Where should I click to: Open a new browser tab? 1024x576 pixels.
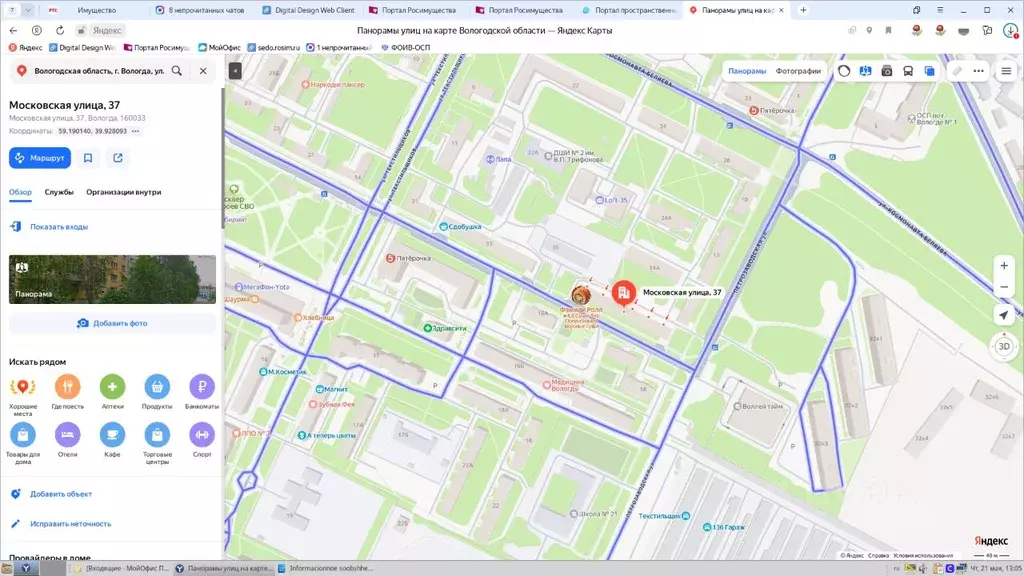803,10
